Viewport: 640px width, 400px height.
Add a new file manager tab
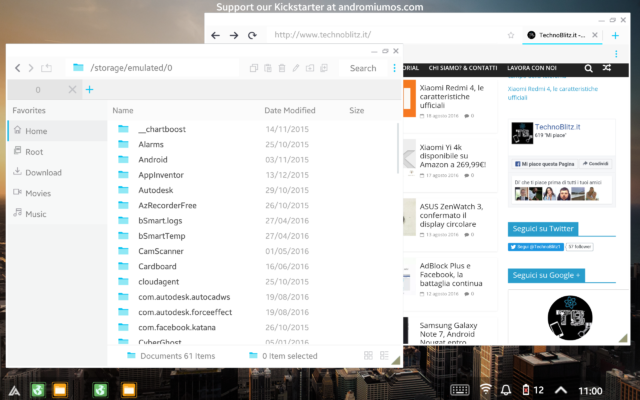(89, 90)
